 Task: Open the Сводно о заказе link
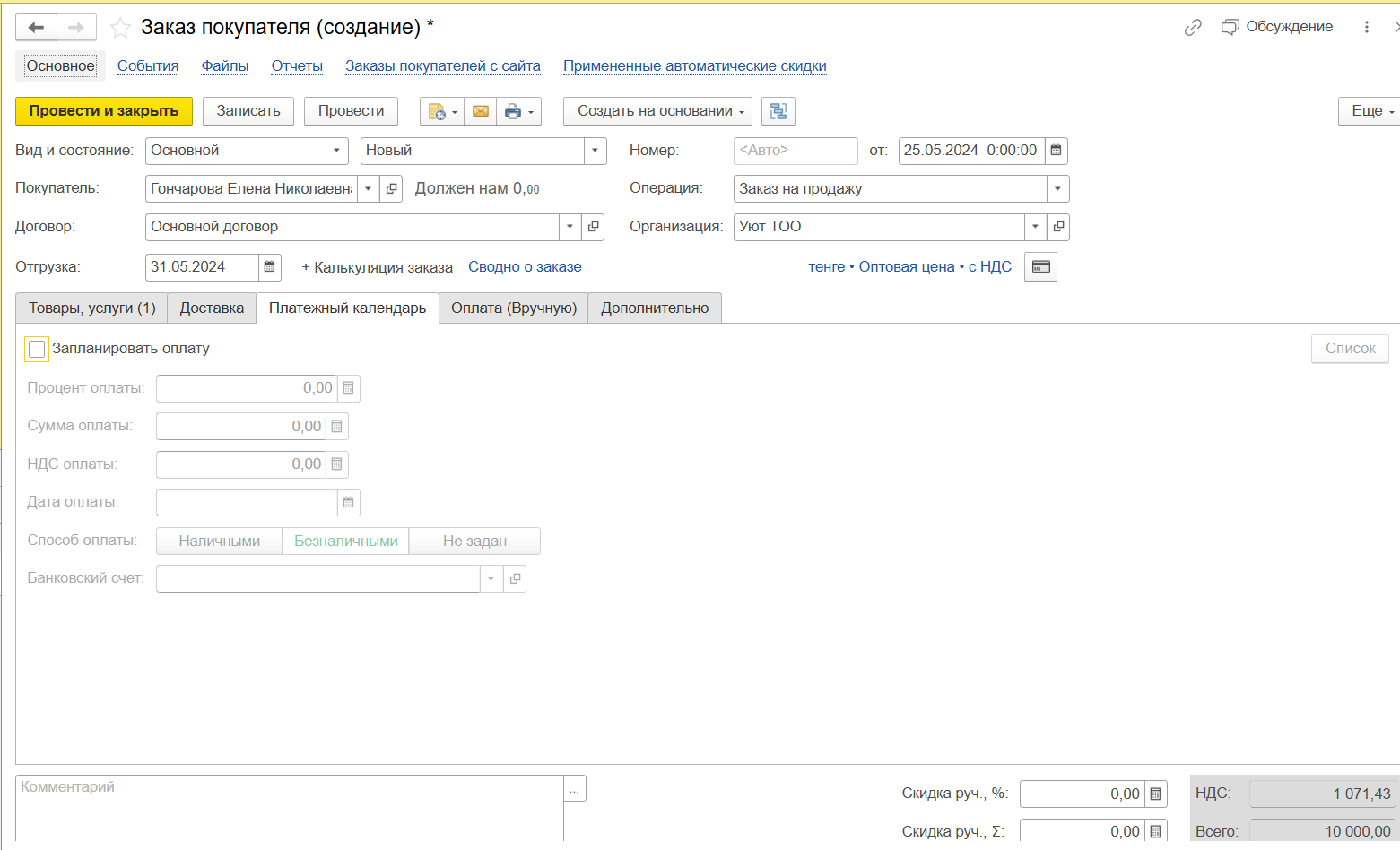coord(525,267)
